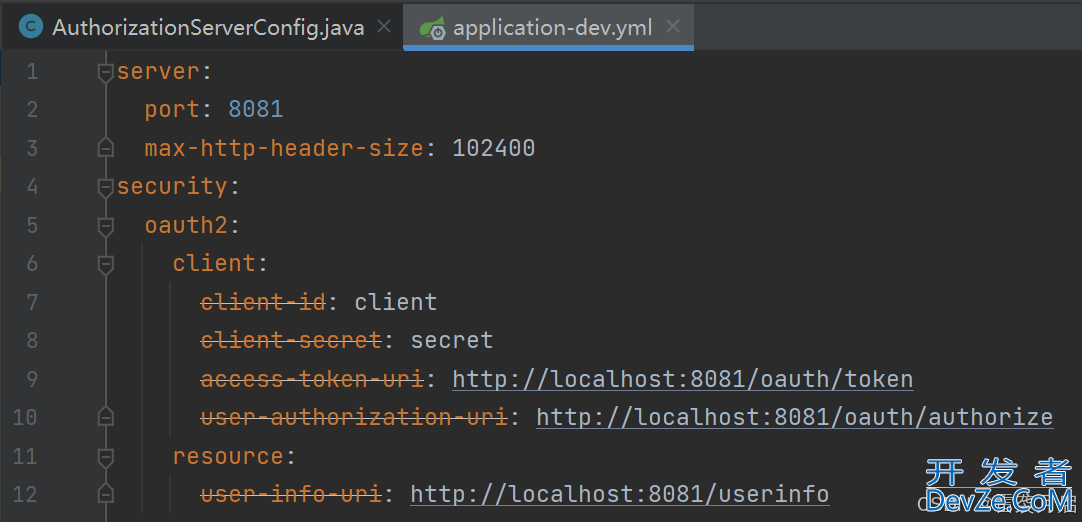1082x522 pixels.
Task: Click the value 'secret'
Action: tap(451, 340)
